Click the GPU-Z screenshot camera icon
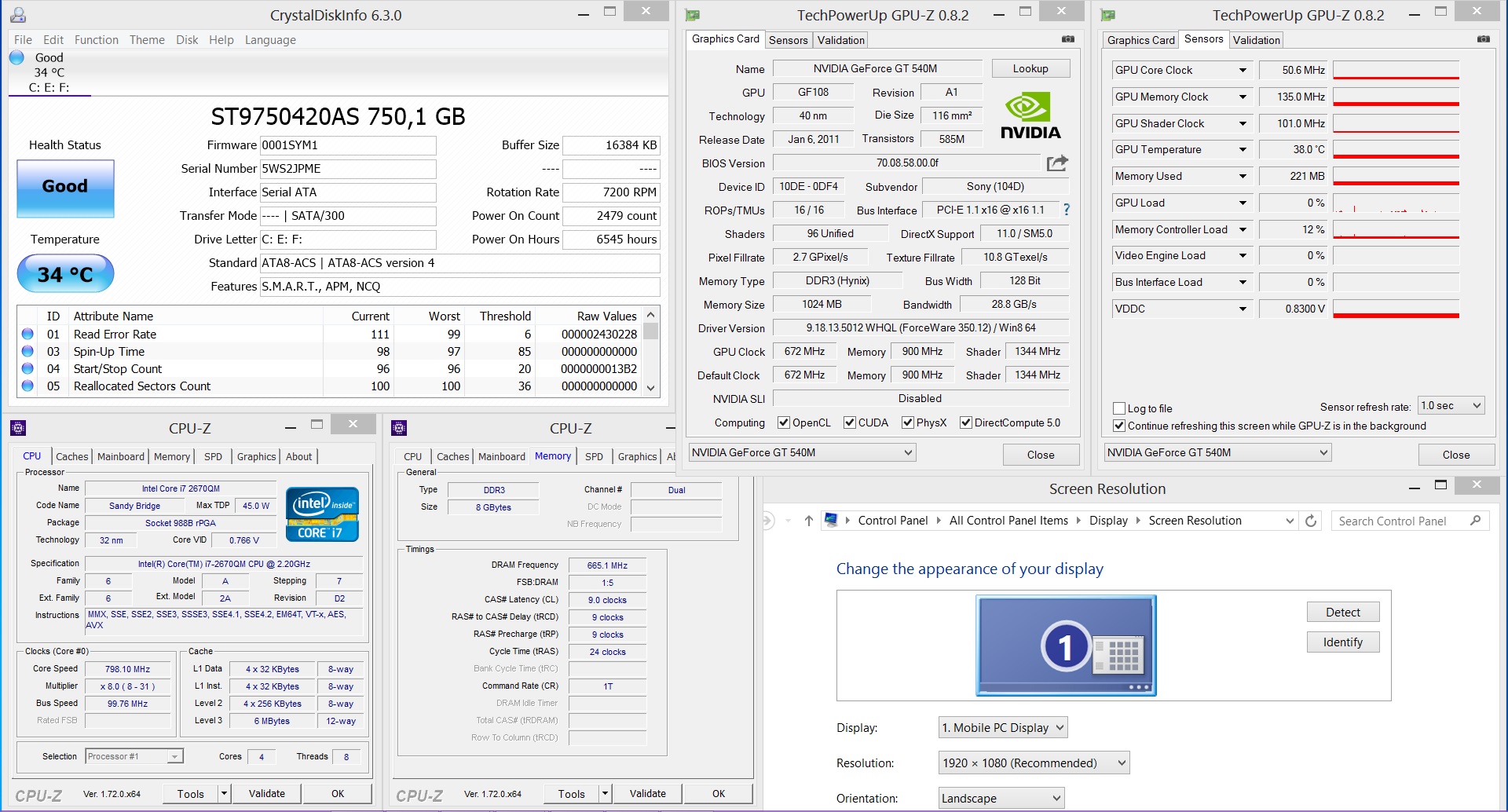Screen dimensions: 1508x812 tap(1067, 39)
